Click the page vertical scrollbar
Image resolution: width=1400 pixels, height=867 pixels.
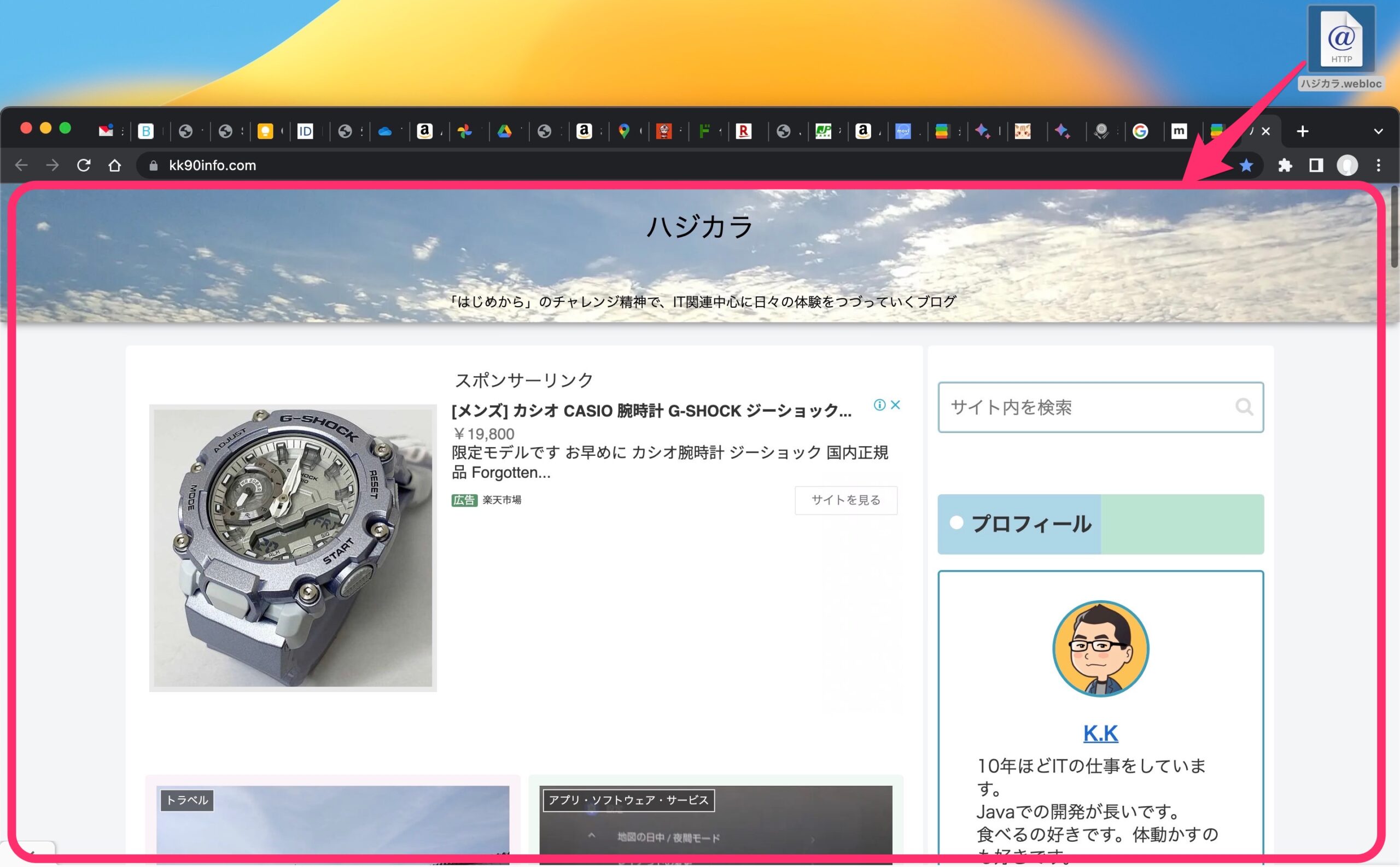[x=1395, y=226]
